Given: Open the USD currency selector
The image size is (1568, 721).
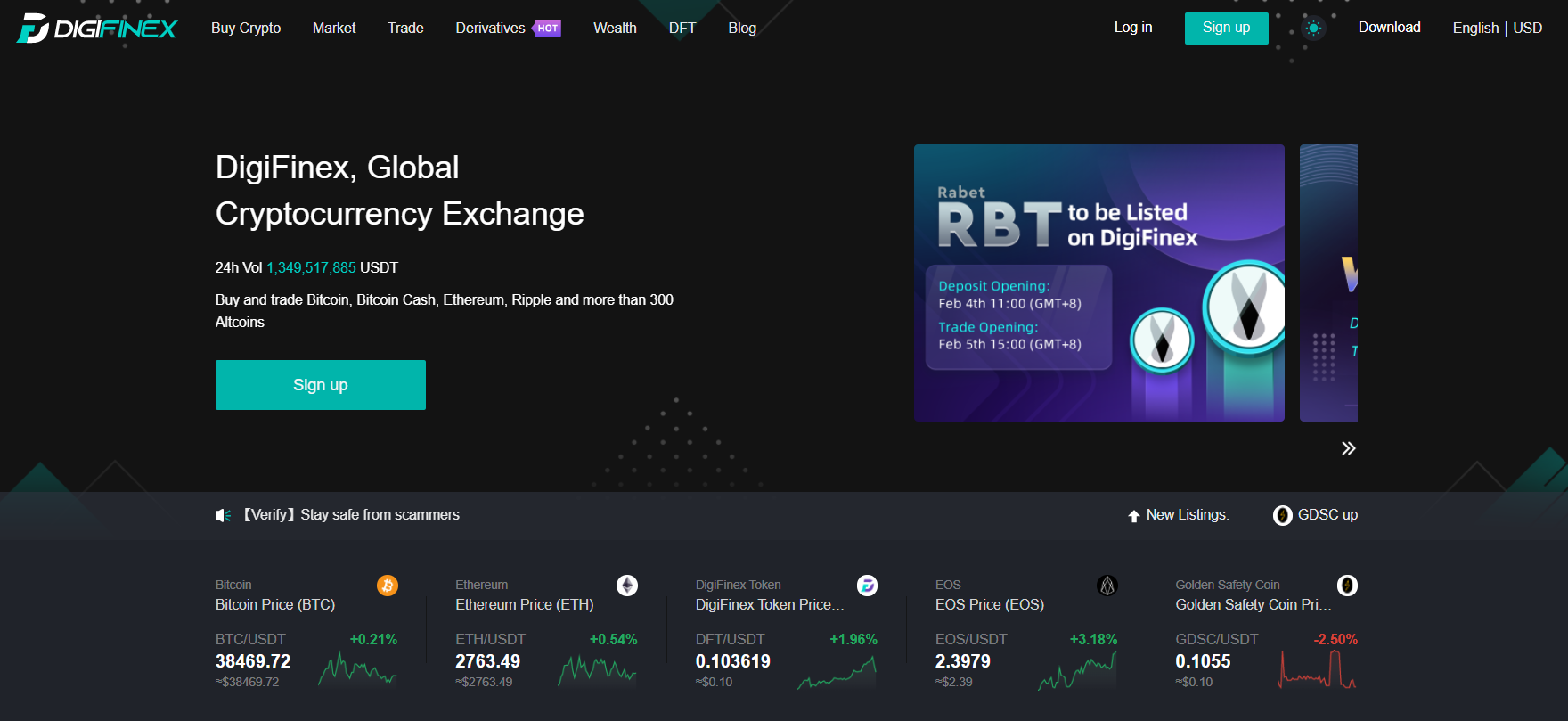Looking at the screenshot, I should click(1527, 28).
